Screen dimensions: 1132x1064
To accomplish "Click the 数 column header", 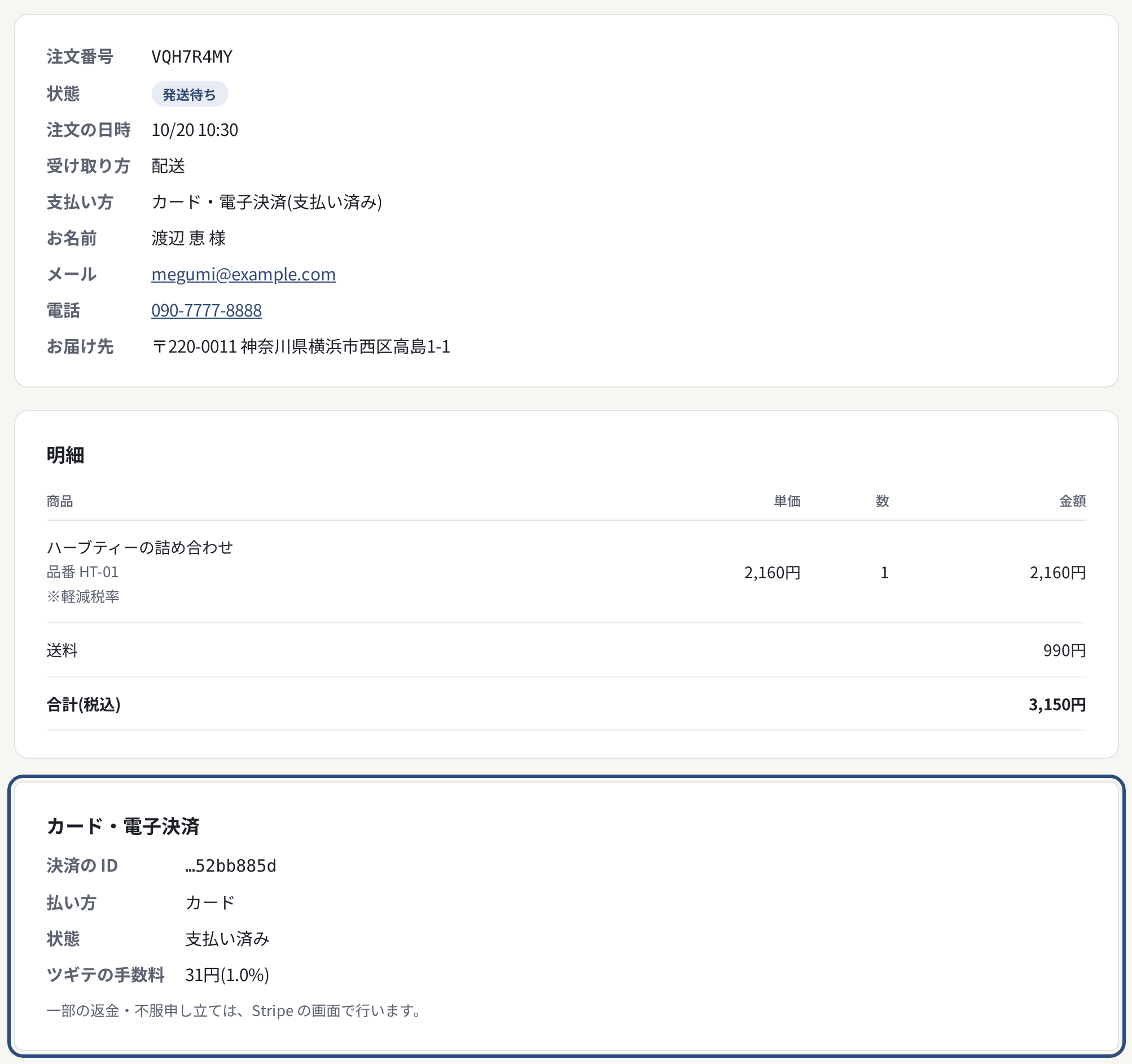I will (x=882, y=501).
